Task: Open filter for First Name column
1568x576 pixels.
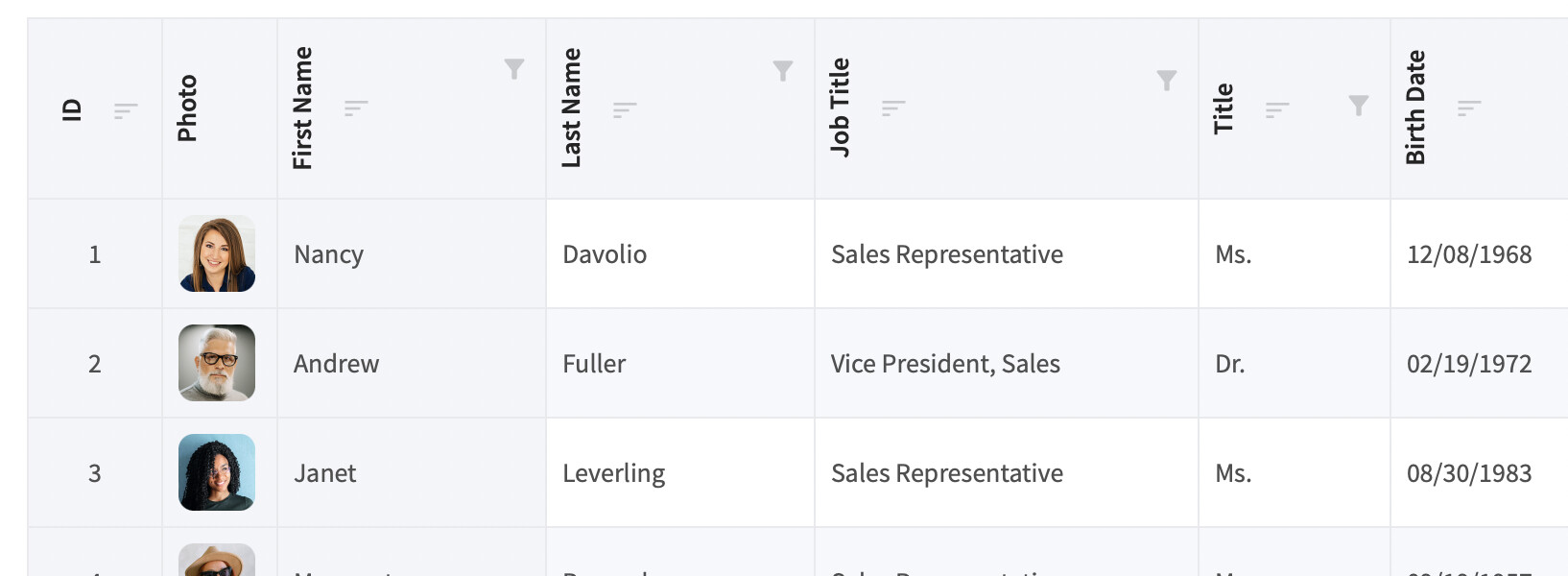Action: pos(514,69)
